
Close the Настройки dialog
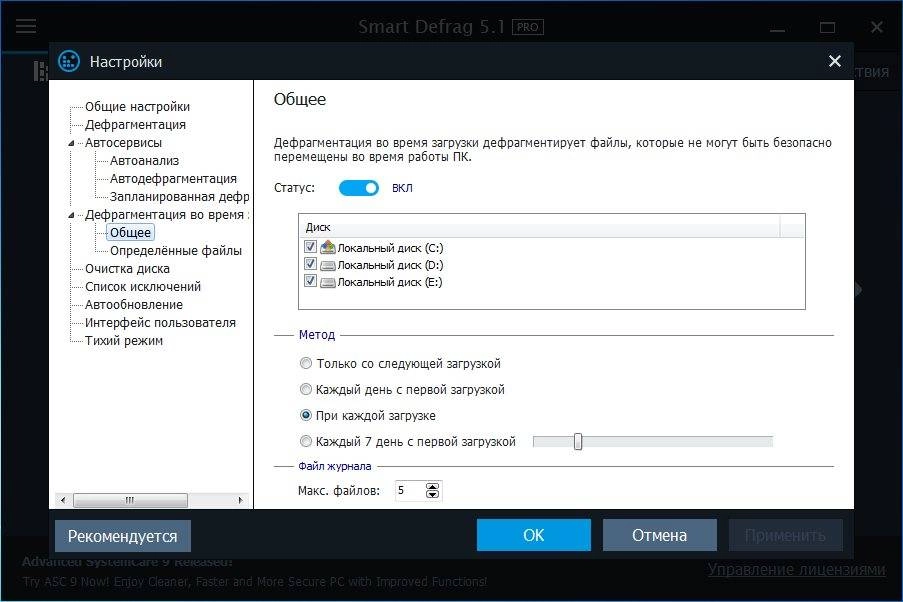click(x=834, y=61)
